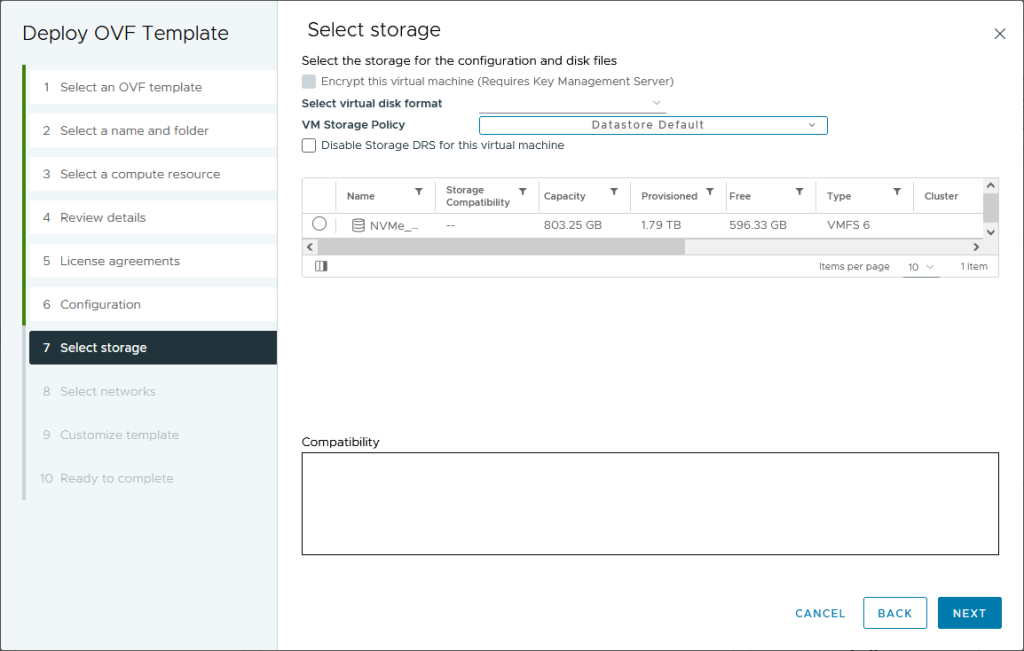Click the Type column header
The image size is (1024, 651).
pyautogui.click(x=839, y=196)
